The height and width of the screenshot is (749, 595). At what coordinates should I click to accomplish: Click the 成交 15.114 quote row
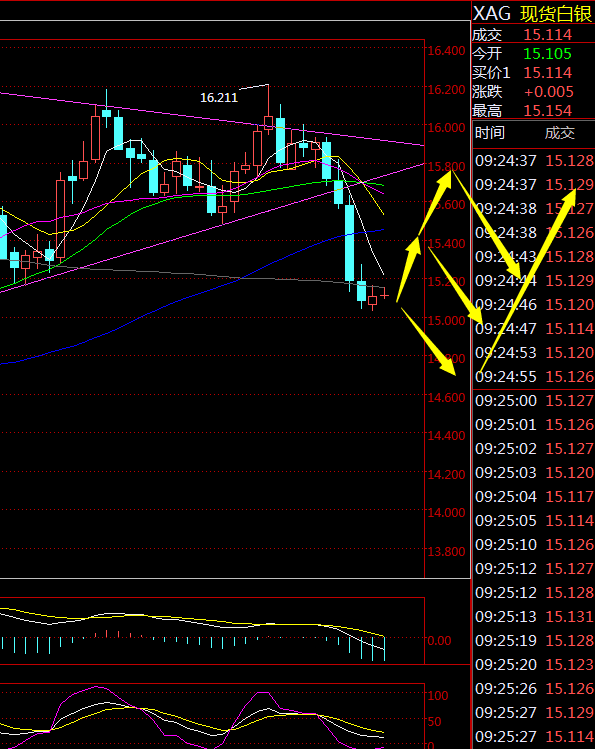tap(533, 34)
